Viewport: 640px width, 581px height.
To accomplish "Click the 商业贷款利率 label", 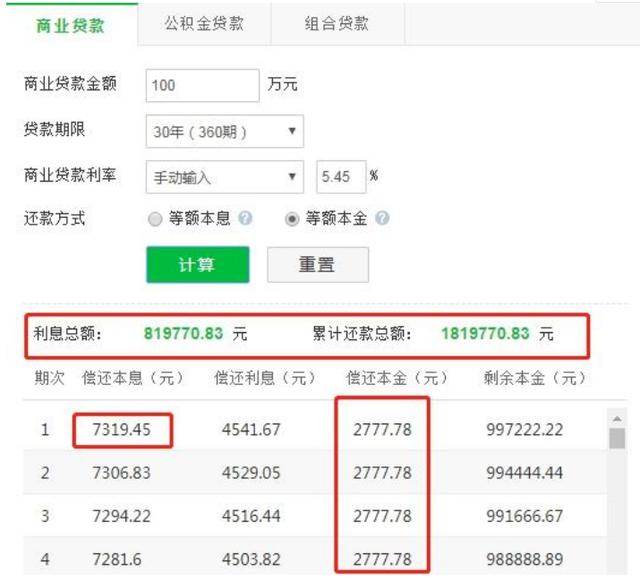I will point(70,175).
